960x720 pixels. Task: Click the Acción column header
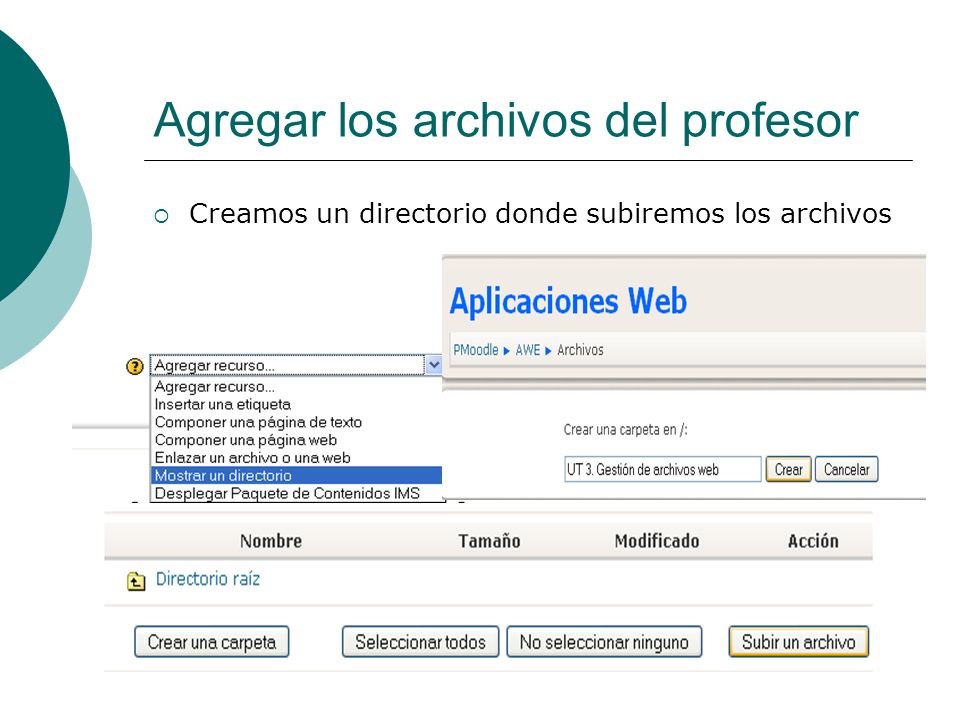(813, 541)
